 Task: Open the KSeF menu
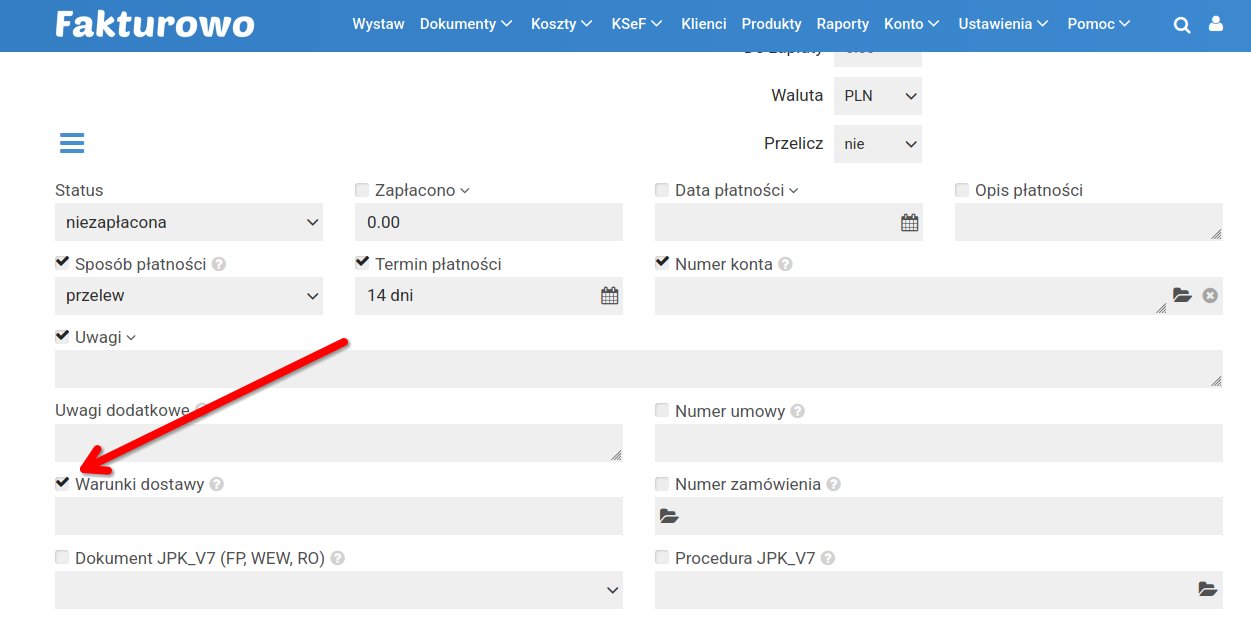point(637,24)
